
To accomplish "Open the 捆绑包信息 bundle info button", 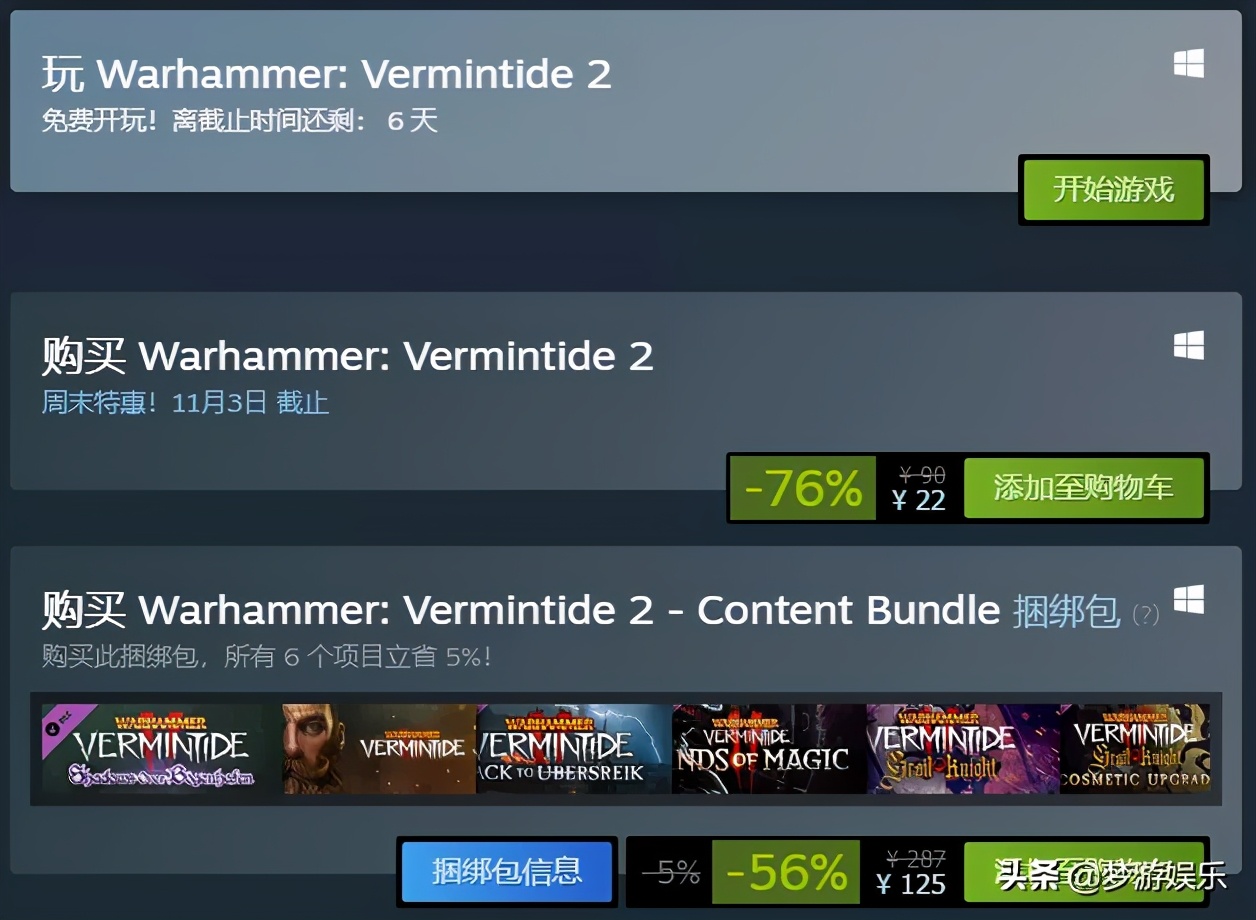I will pos(507,872).
